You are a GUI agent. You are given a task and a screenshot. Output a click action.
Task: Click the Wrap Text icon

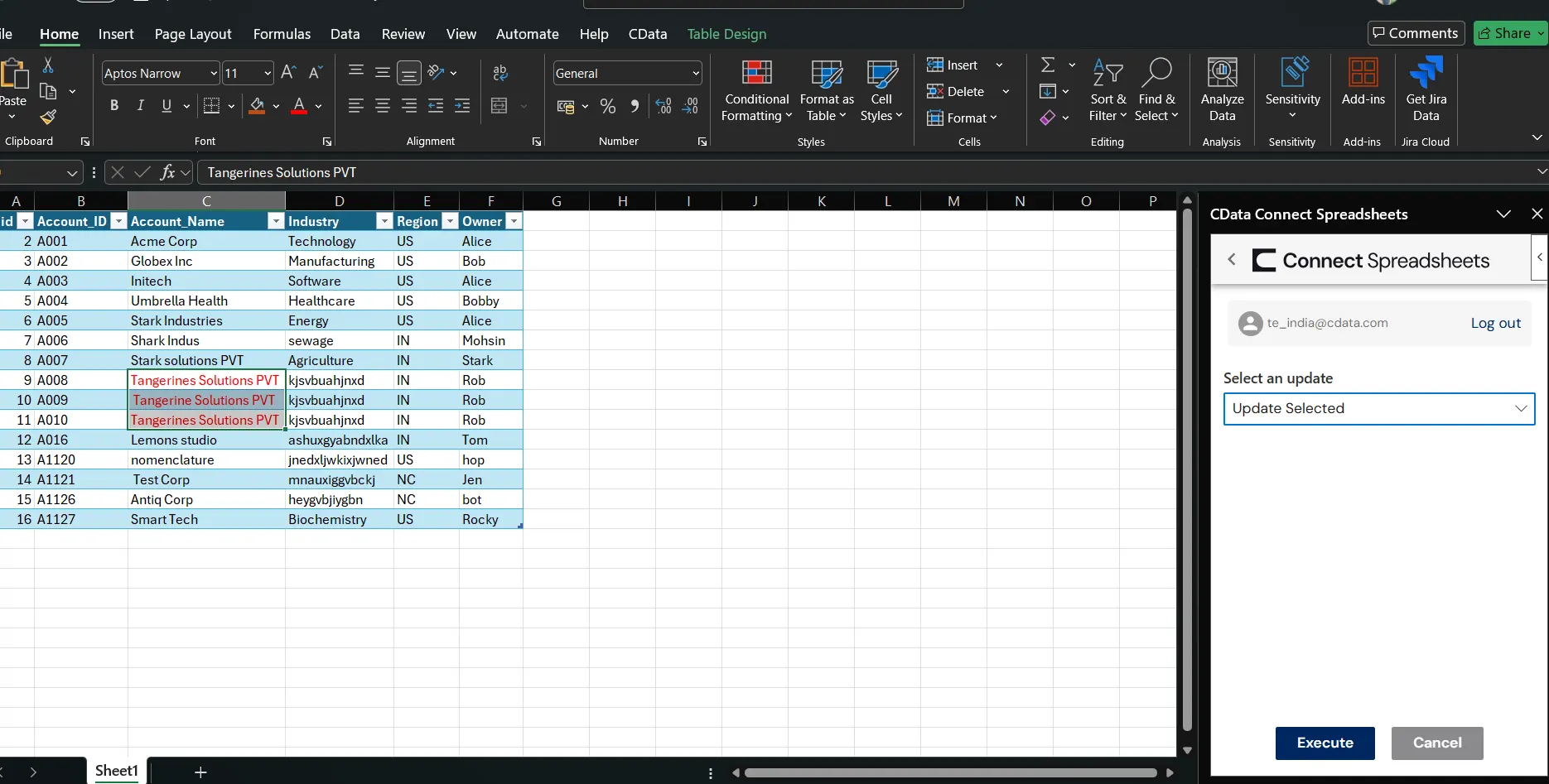point(500,73)
